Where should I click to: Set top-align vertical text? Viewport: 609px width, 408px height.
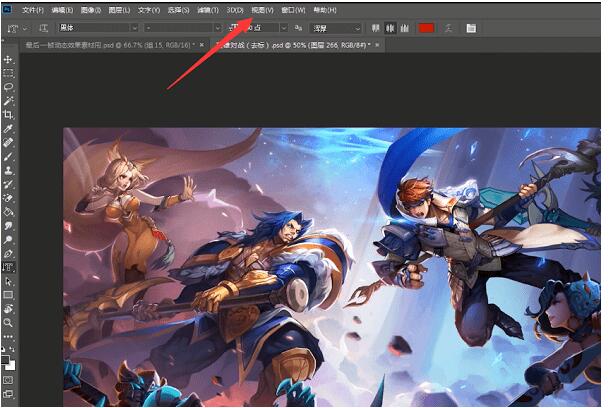[375, 28]
